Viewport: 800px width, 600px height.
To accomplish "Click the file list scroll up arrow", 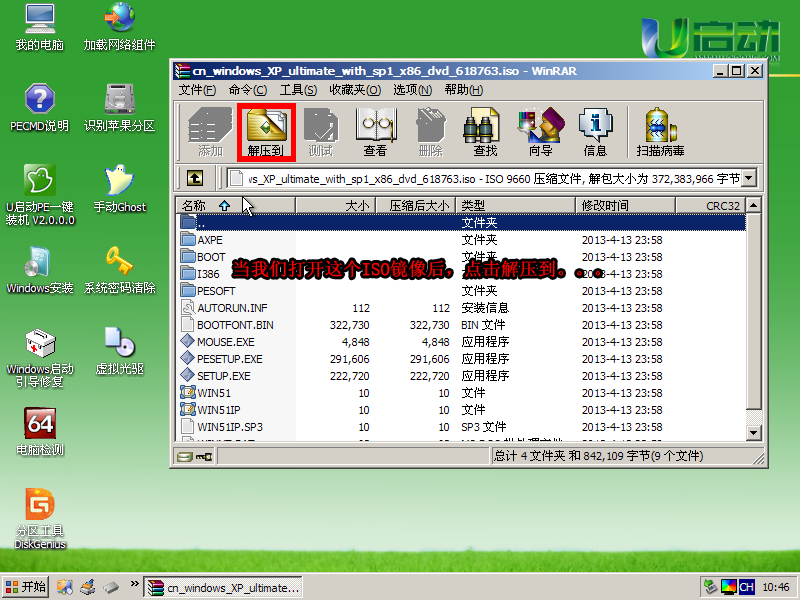I will click(x=754, y=205).
